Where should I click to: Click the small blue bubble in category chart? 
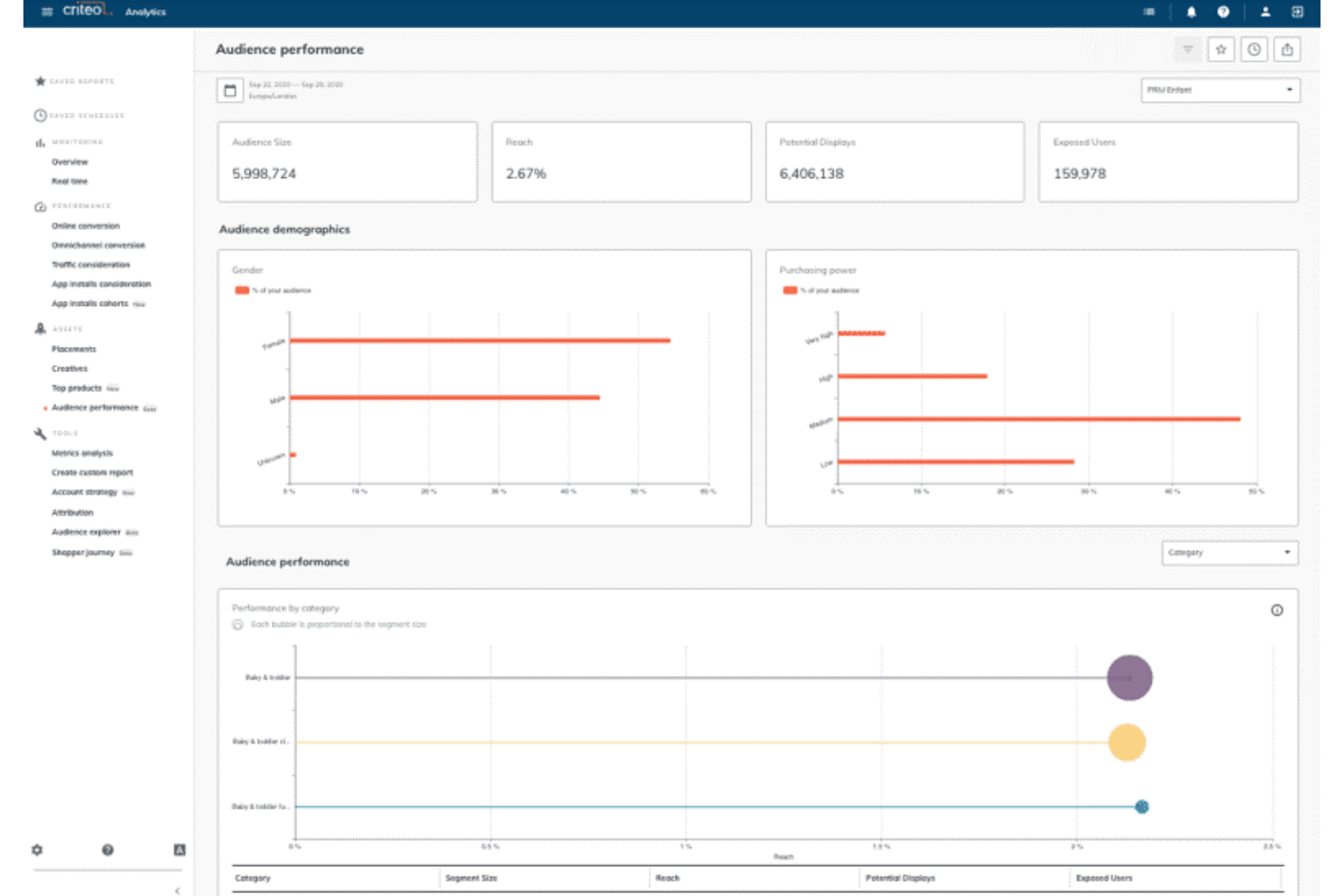(1142, 807)
